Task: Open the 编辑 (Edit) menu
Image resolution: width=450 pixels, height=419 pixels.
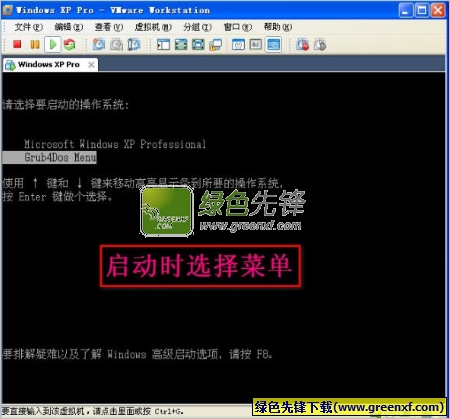Action: tap(69, 27)
